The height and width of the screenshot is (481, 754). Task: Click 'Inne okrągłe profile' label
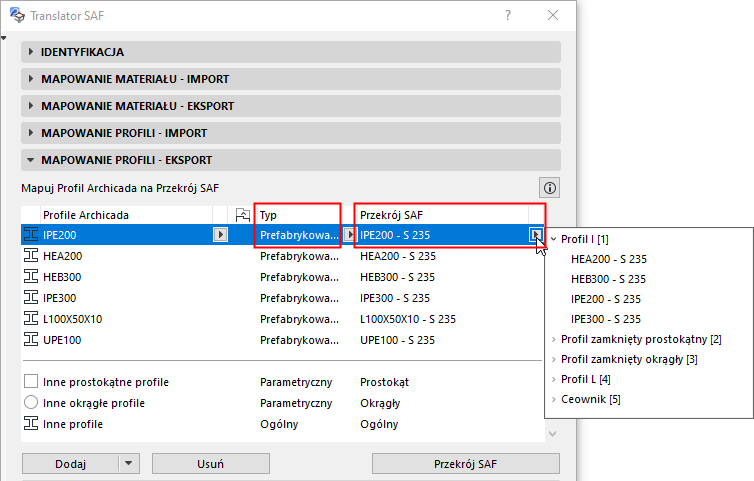94,403
